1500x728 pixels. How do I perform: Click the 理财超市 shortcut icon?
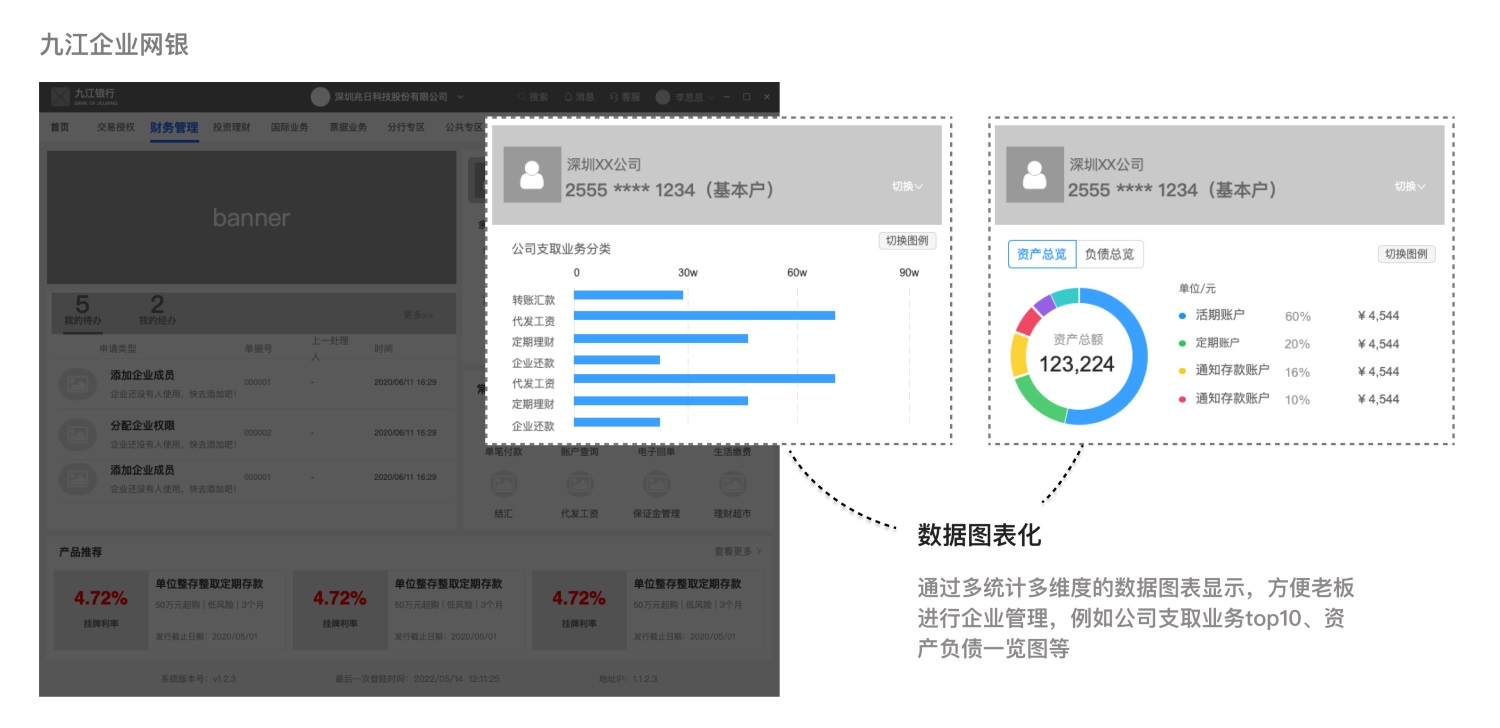click(x=733, y=485)
